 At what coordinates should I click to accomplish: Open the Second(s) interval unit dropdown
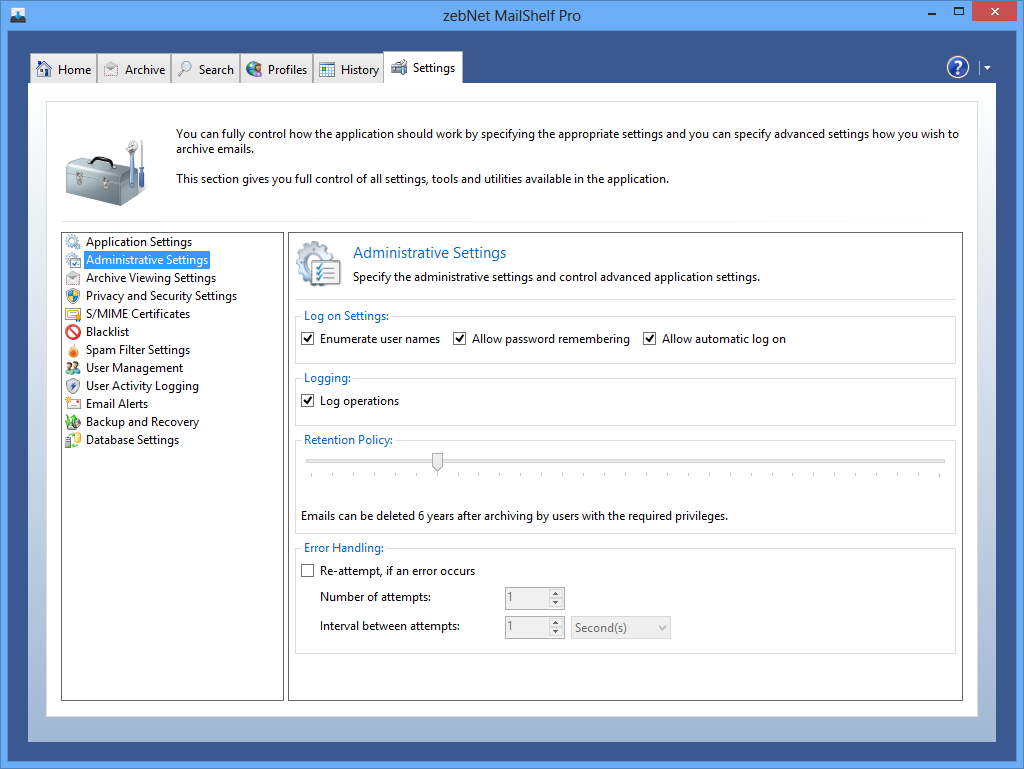620,627
